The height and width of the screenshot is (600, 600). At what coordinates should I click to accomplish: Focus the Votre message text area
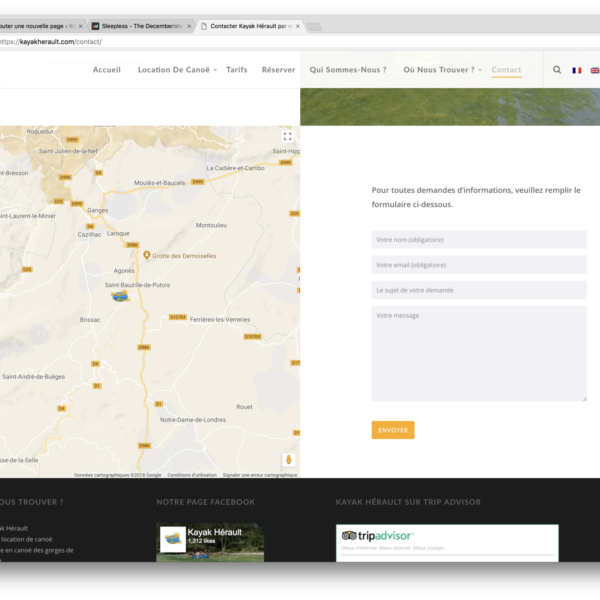(479, 353)
